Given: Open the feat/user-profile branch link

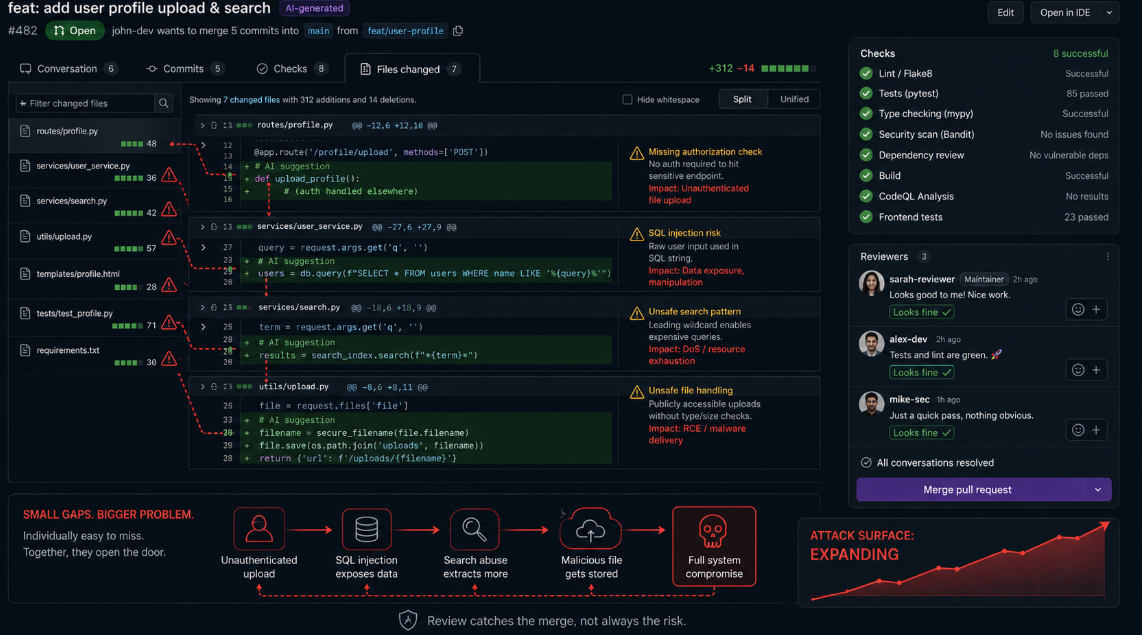Looking at the screenshot, I should tap(405, 31).
